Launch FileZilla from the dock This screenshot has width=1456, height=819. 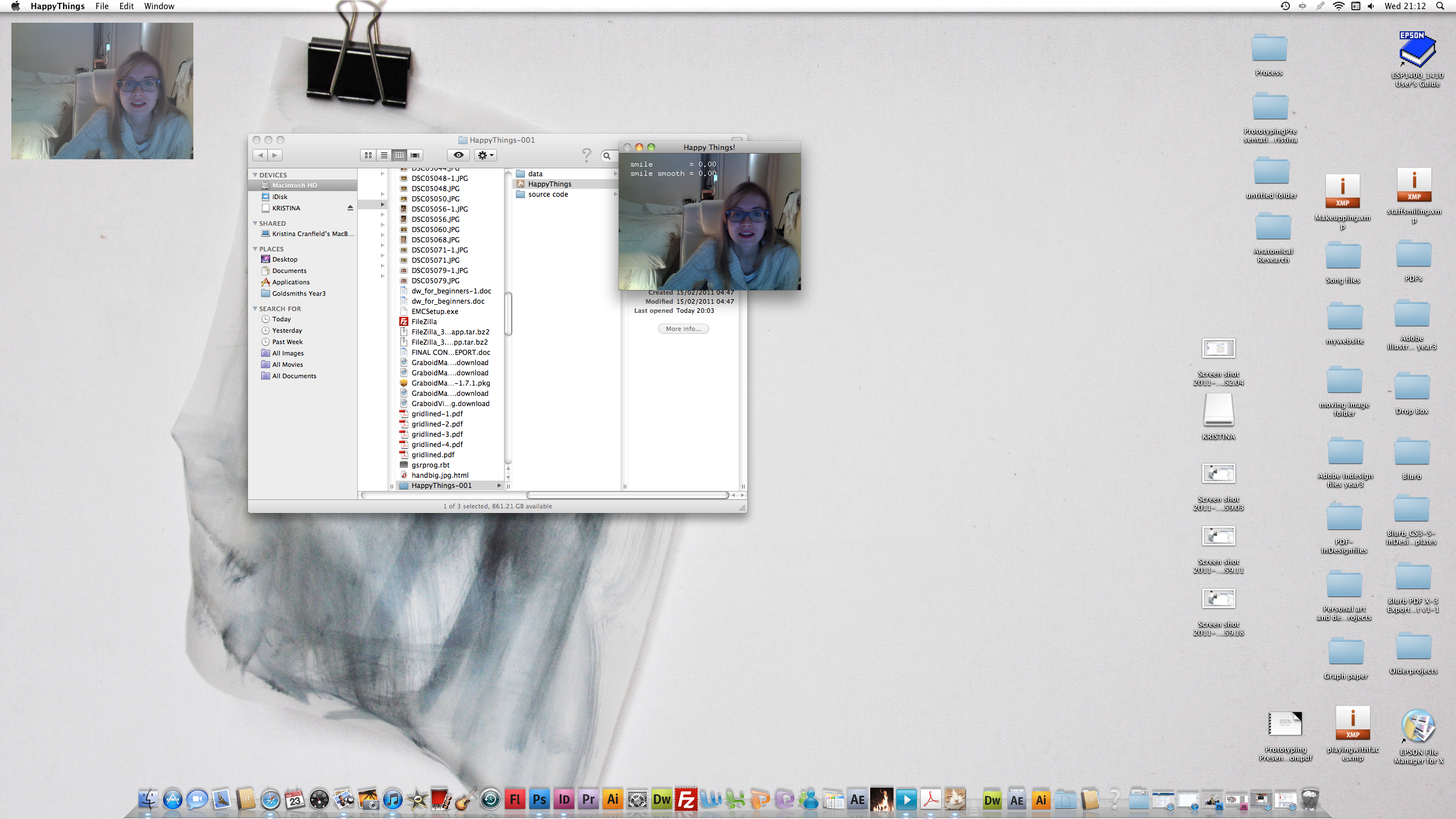click(x=686, y=800)
